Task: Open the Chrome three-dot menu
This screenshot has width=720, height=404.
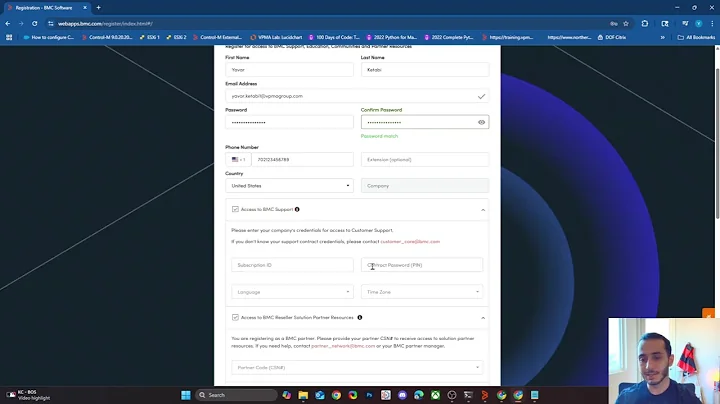Action: click(712, 23)
